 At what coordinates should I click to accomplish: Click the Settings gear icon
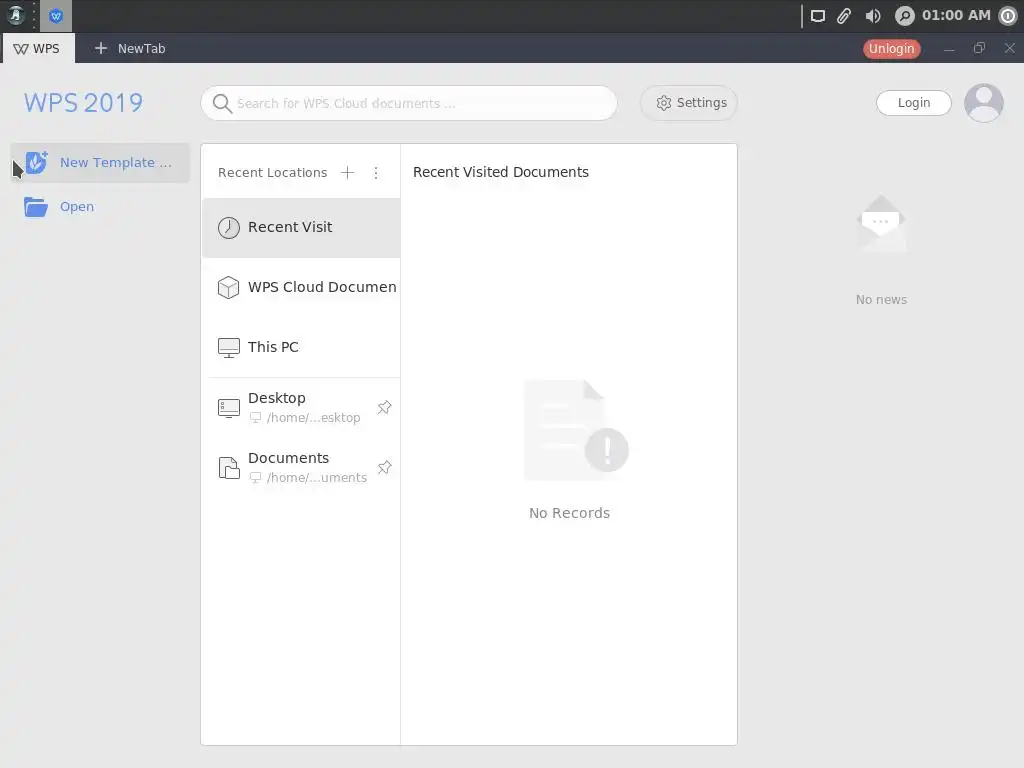[x=664, y=103]
